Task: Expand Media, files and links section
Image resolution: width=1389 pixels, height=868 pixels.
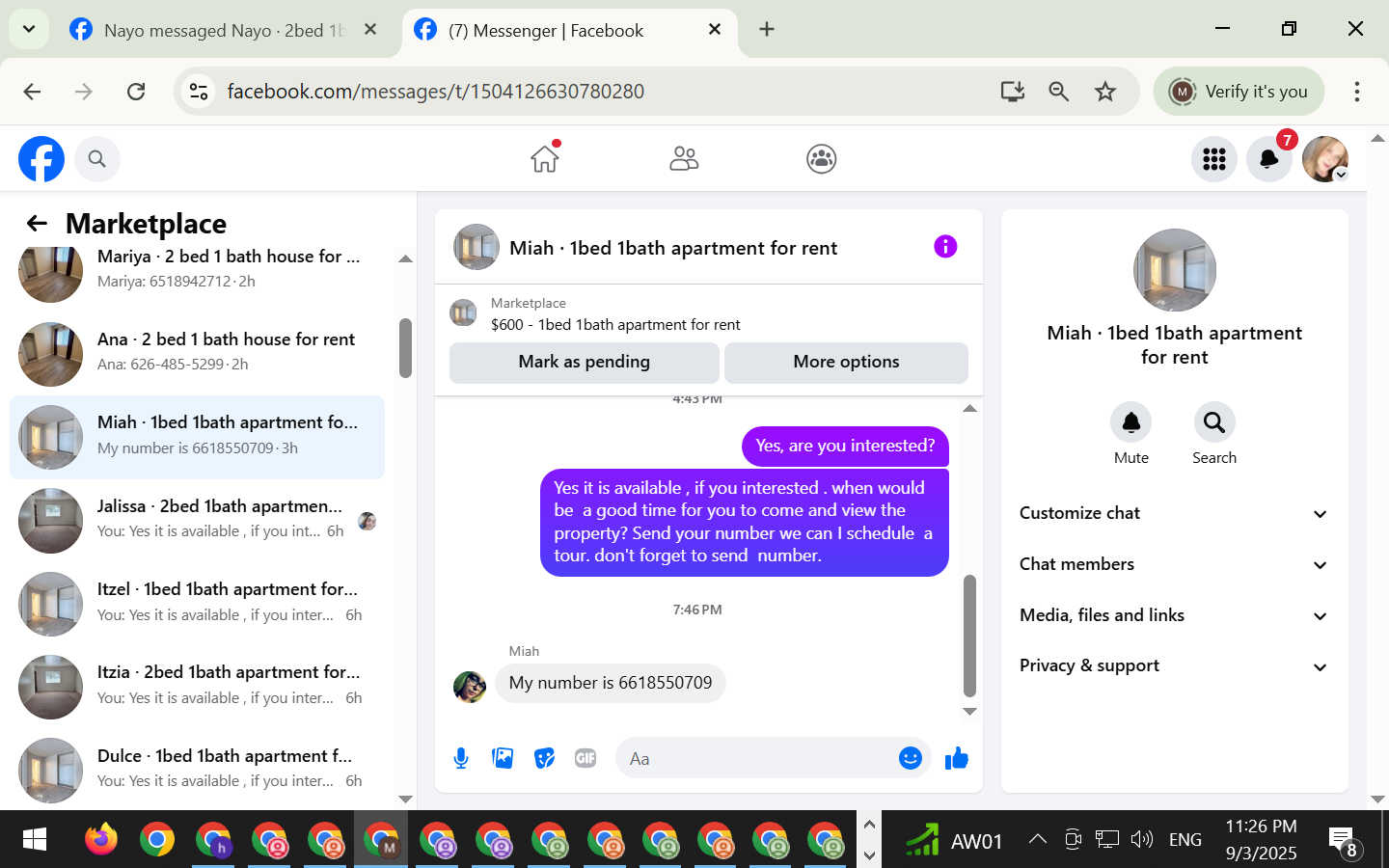Action: [1174, 615]
